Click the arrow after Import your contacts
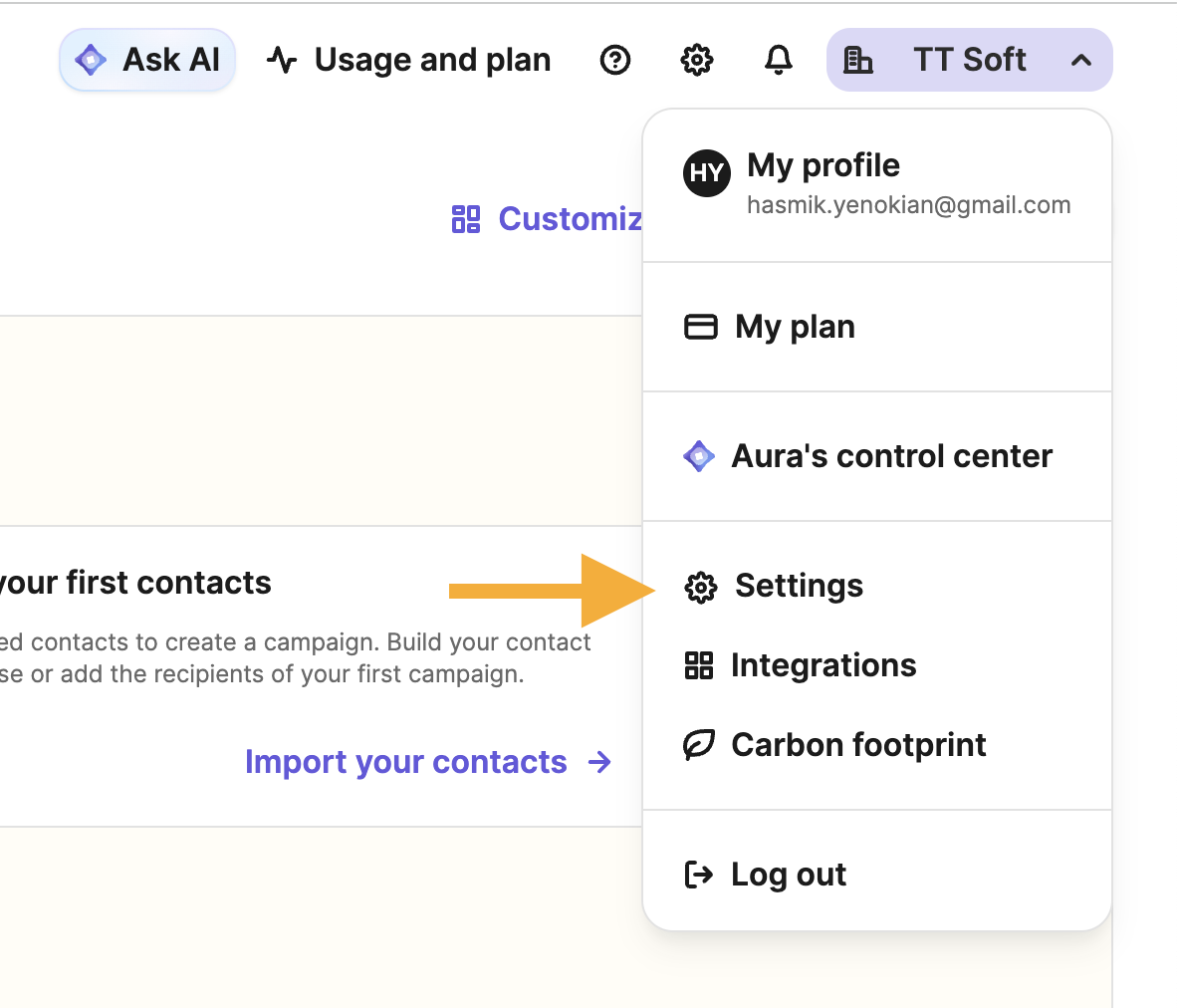The width and height of the screenshot is (1177, 1008). (599, 763)
